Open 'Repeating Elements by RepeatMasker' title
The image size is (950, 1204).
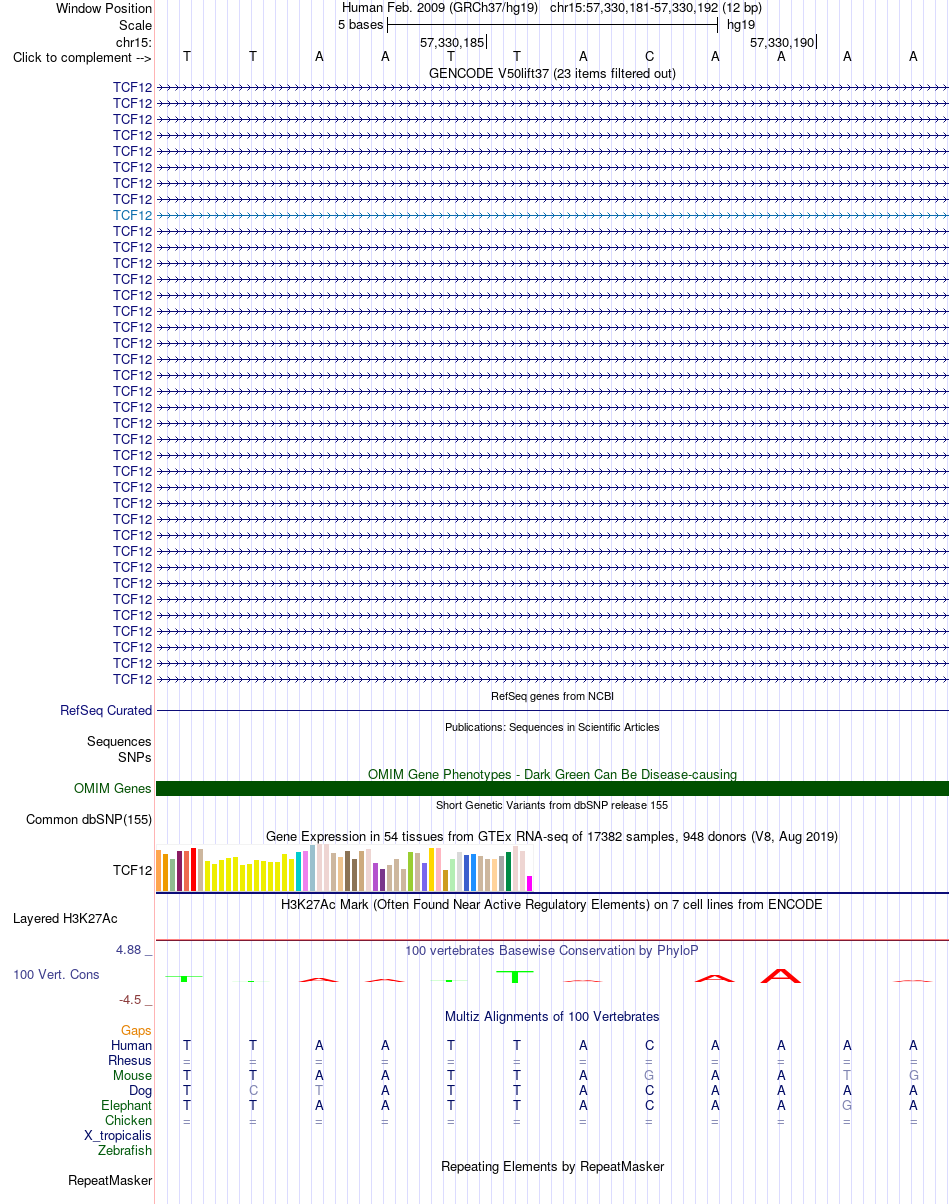pyautogui.click(x=552, y=1167)
